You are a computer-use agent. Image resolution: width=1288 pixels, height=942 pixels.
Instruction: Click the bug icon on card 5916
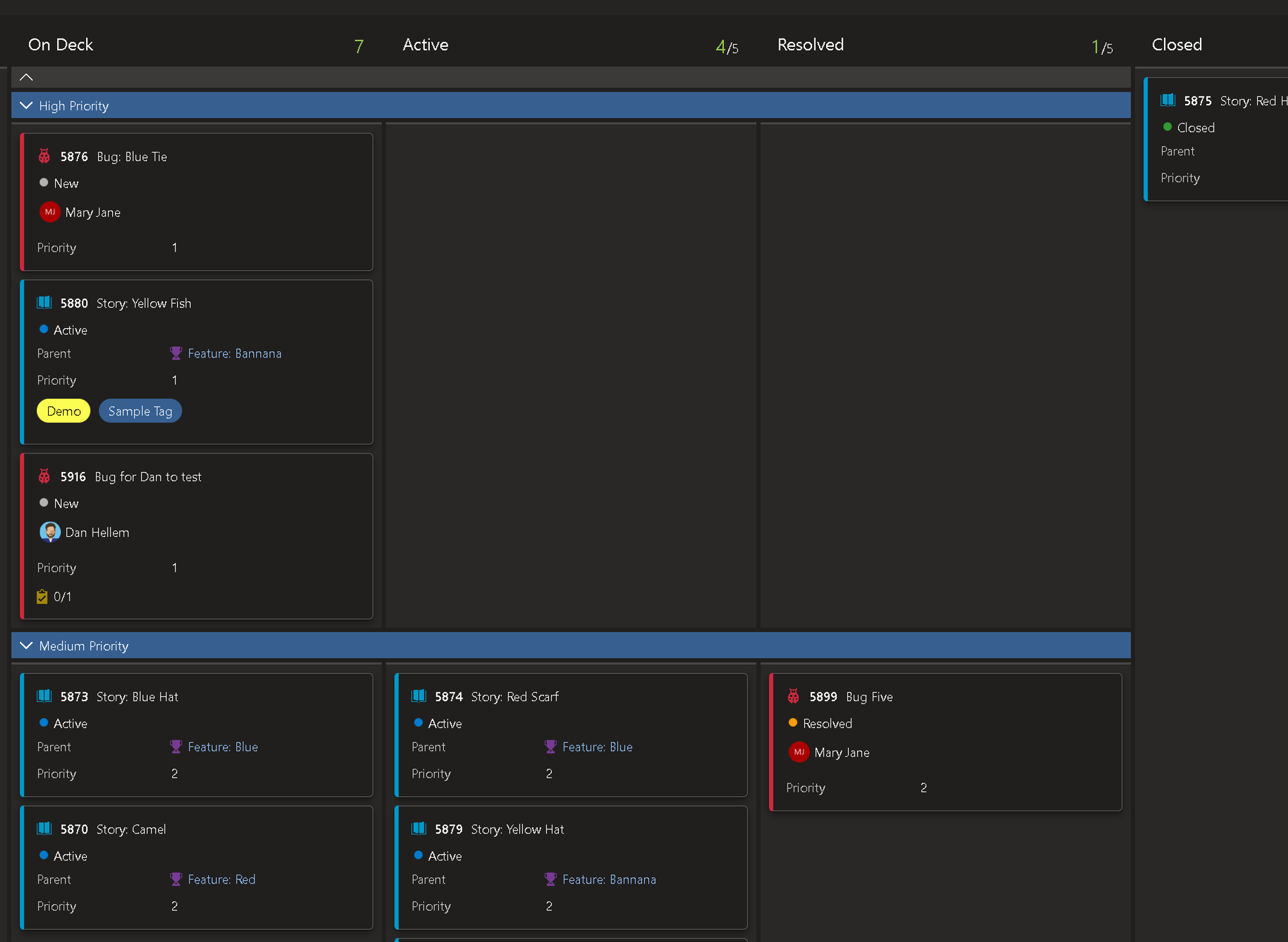click(44, 476)
